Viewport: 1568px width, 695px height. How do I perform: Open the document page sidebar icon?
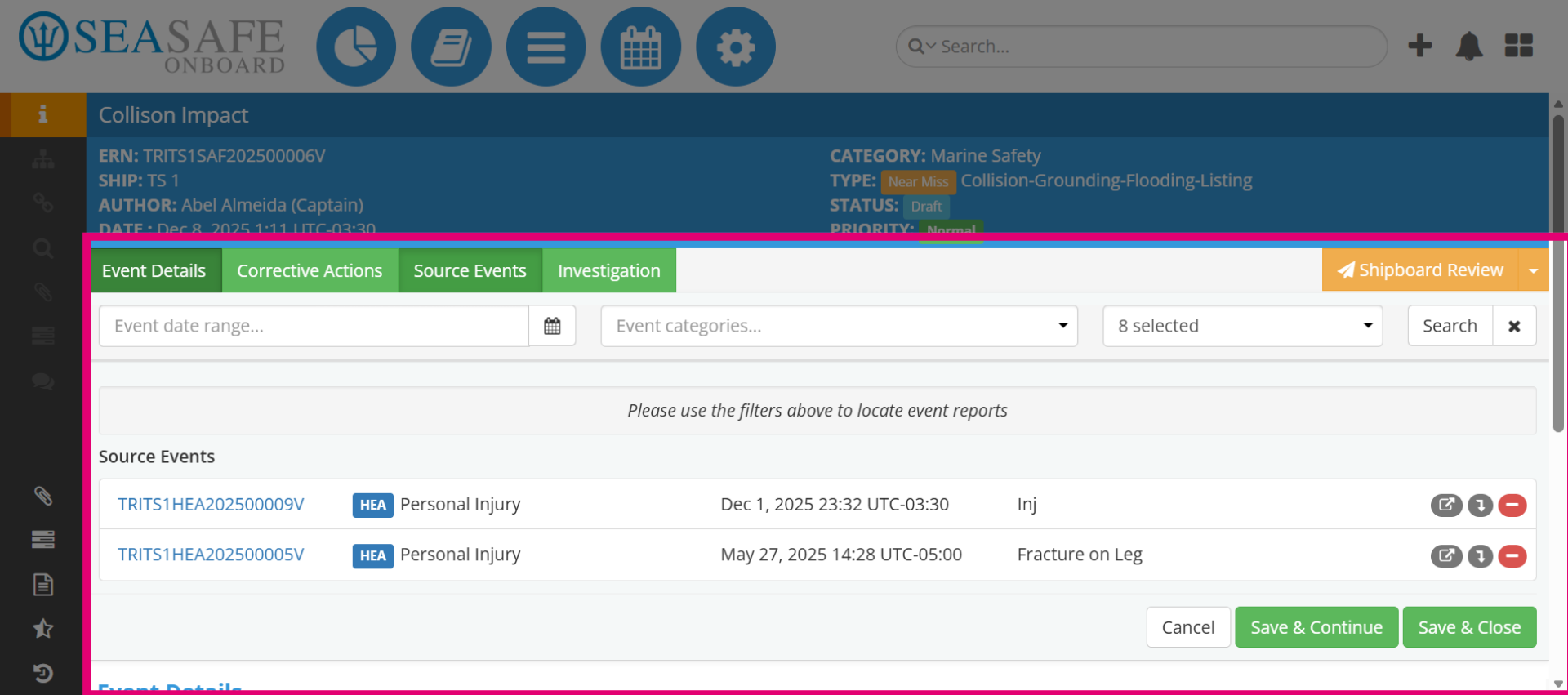click(43, 584)
